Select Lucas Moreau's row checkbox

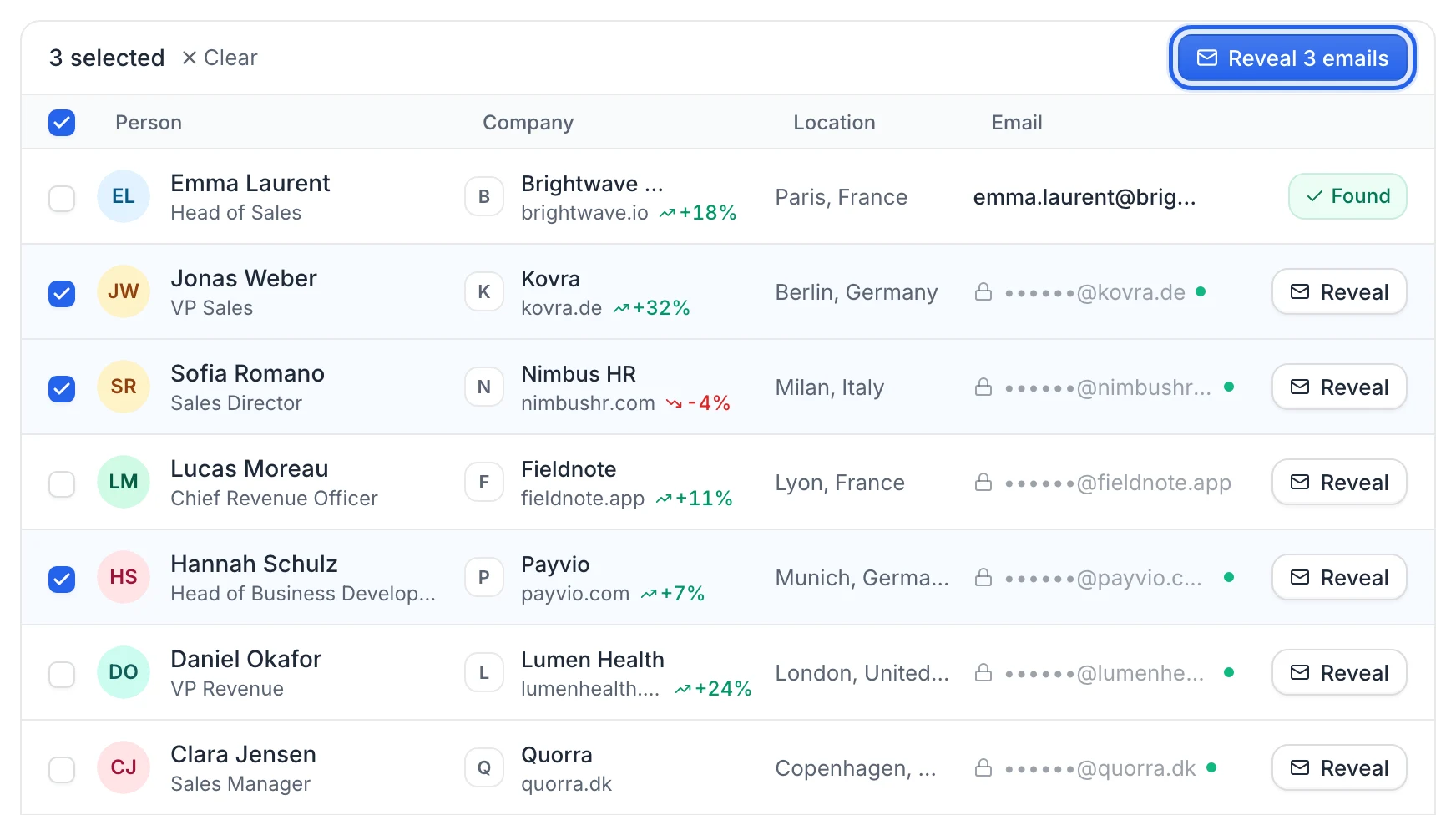[62, 484]
